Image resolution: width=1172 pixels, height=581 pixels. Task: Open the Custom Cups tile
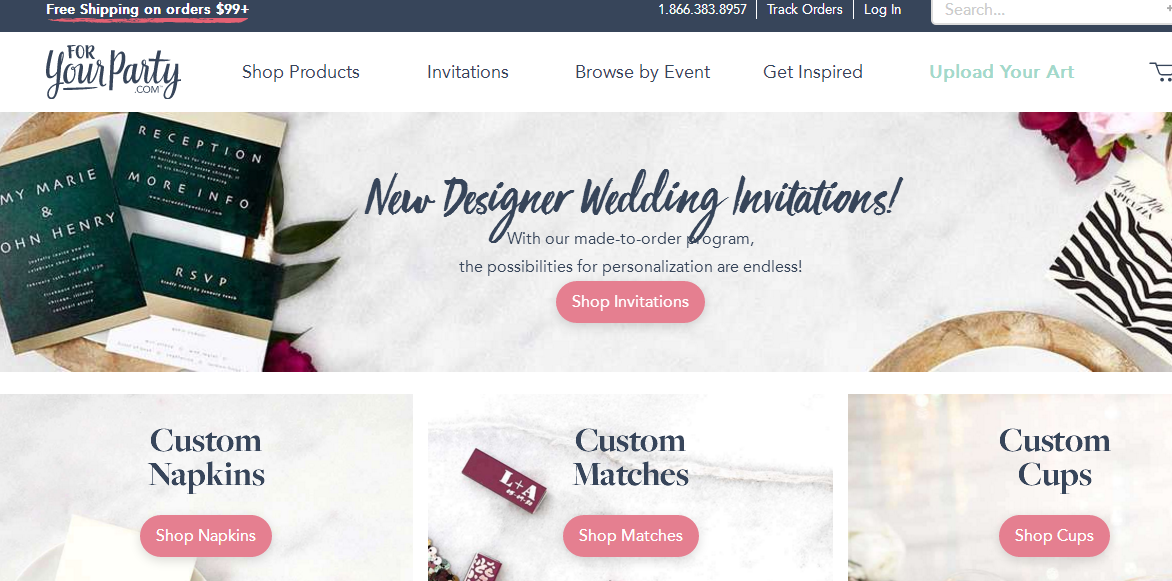click(x=1010, y=488)
